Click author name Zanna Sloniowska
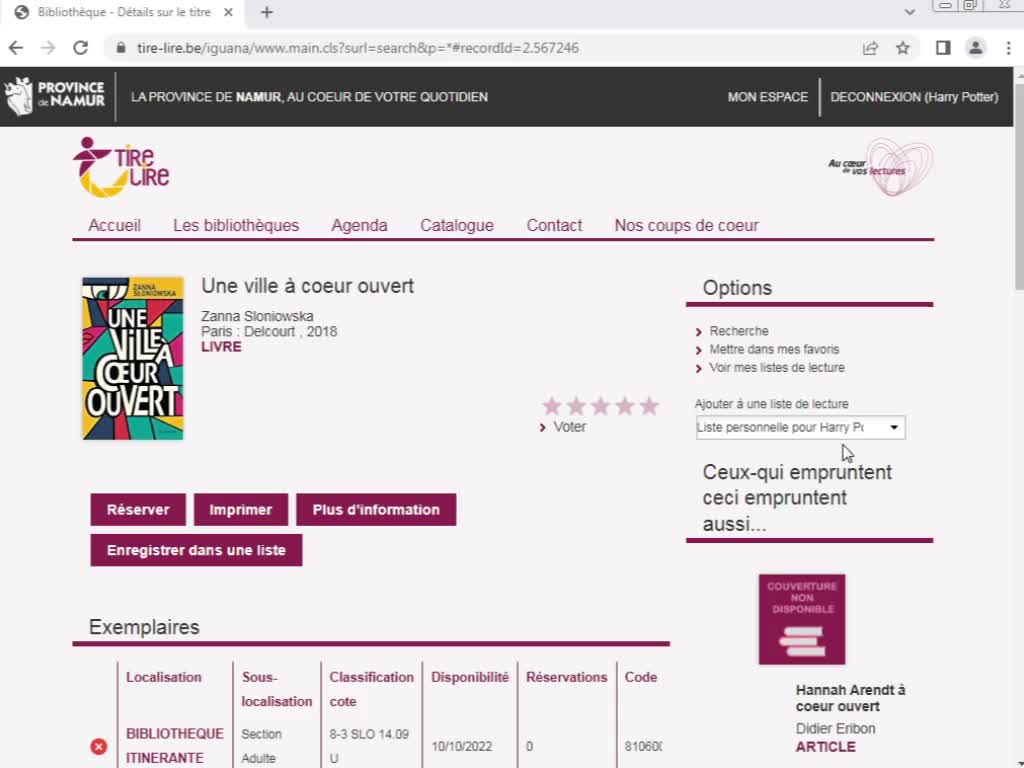This screenshot has height=768, width=1024. [x=257, y=316]
